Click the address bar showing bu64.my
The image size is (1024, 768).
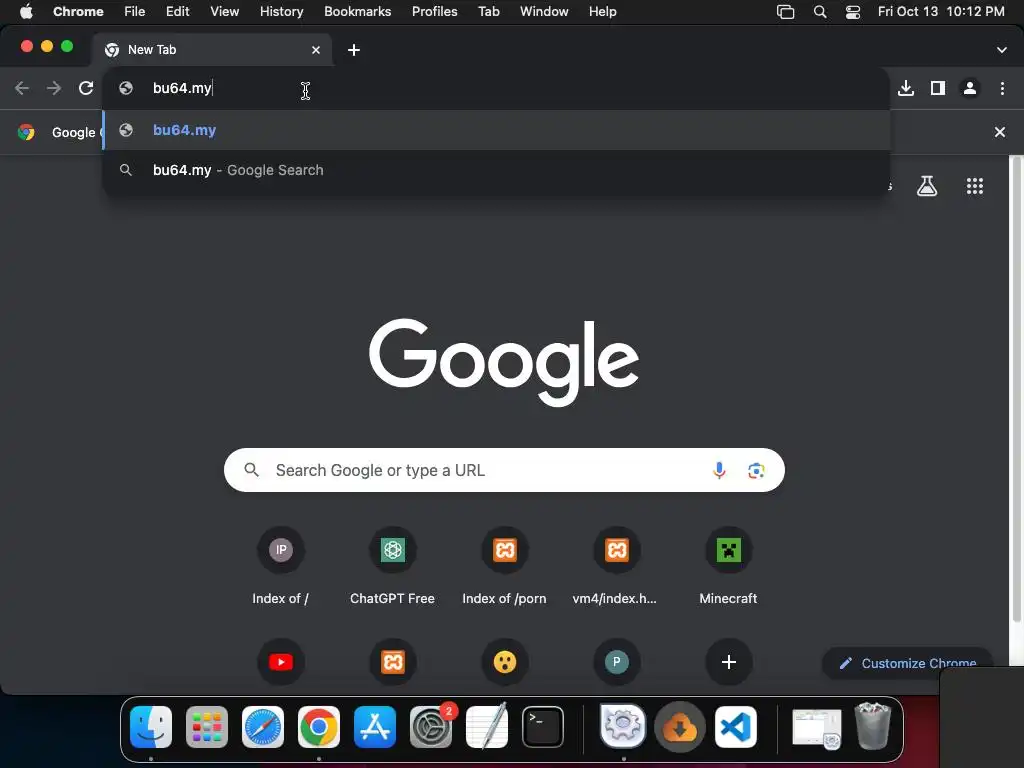coord(496,88)
